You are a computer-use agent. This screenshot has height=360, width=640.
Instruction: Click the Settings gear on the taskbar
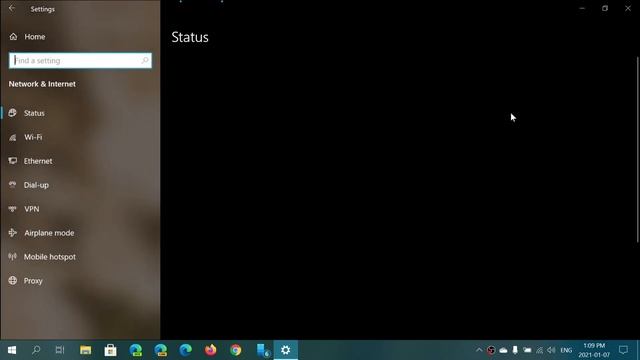pos(286,350)
